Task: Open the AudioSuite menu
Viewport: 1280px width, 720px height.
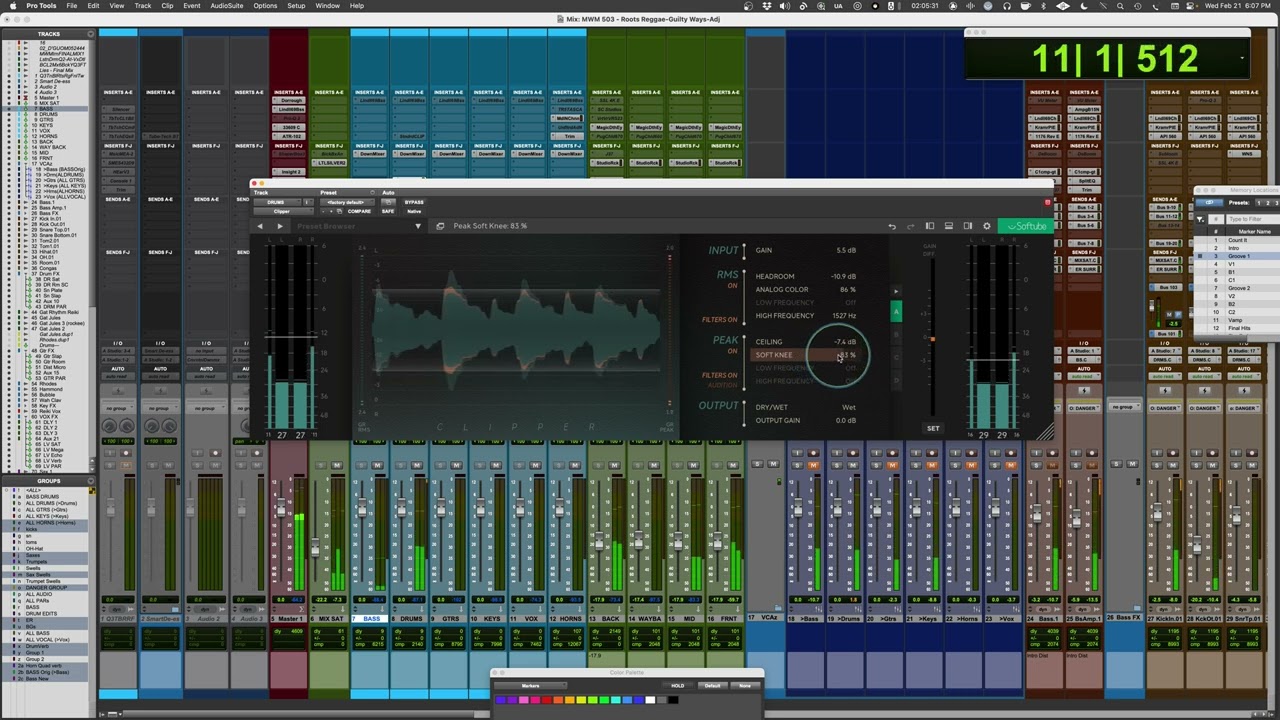Action: click(227, 6)
